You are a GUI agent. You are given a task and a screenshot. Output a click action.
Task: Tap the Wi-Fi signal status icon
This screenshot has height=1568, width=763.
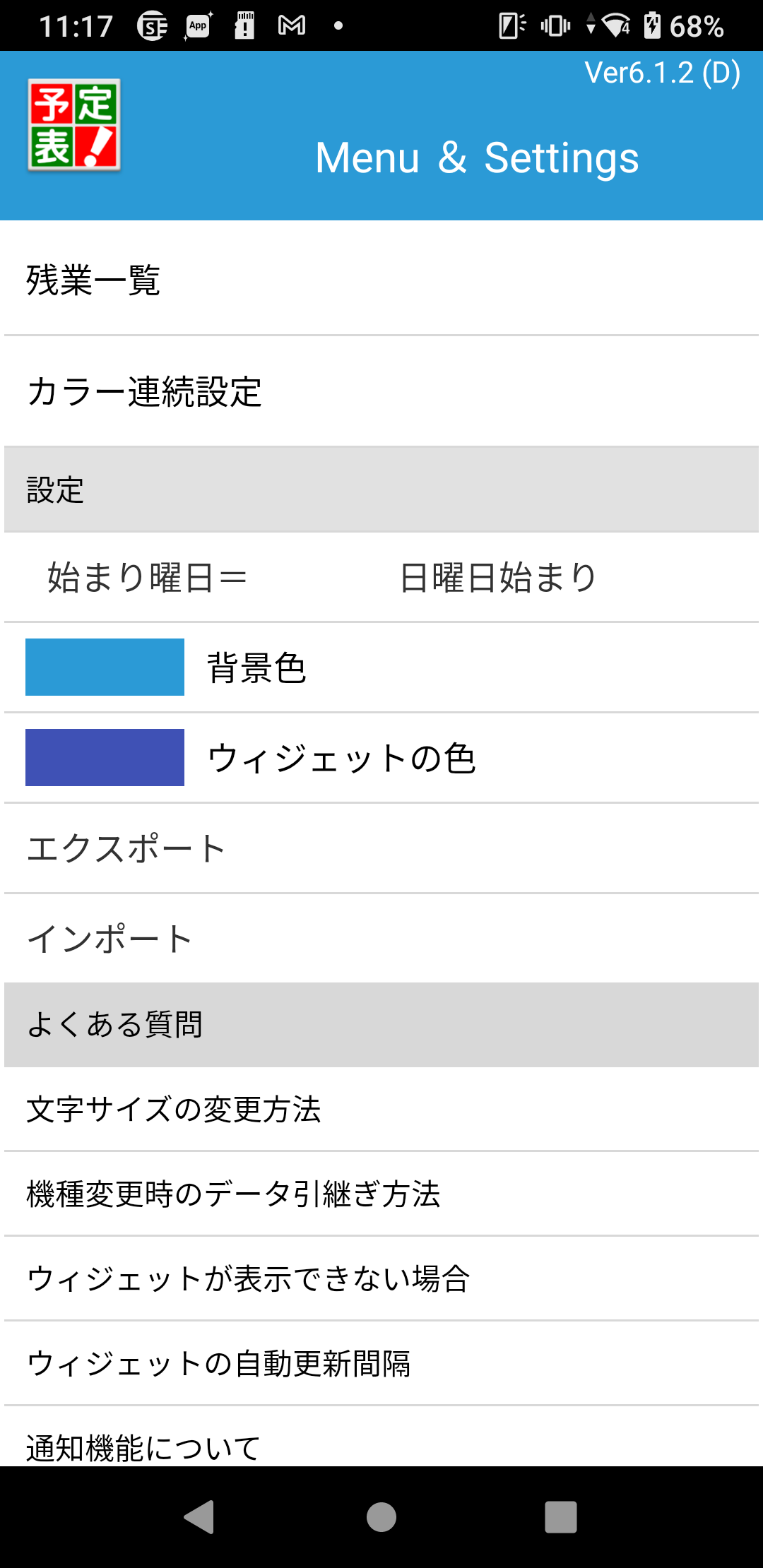coord(616,26)
